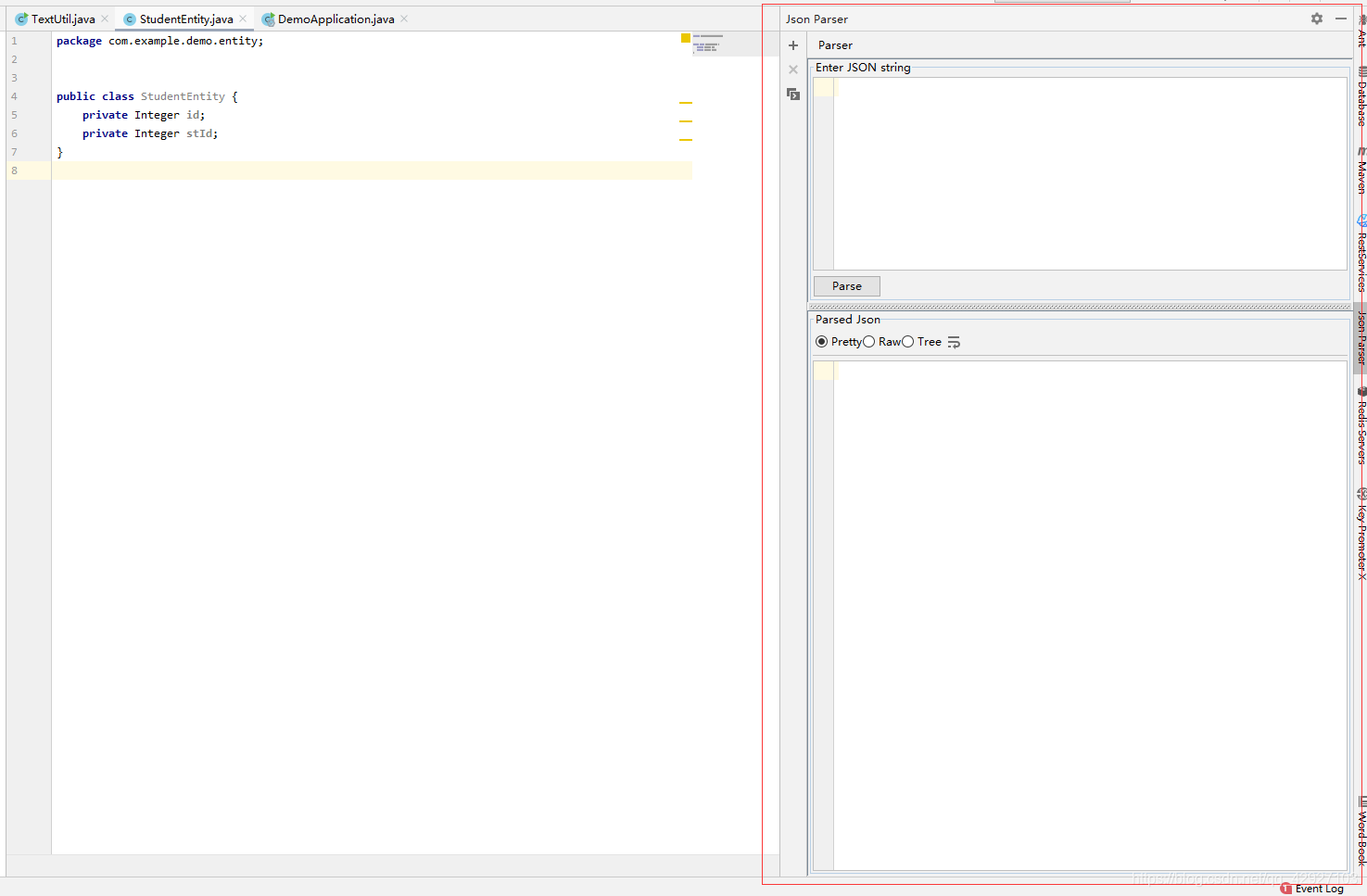Screen dimensions: 1367x896
Task: Toggle the Json Parser side tab
Action: tap(1361, 337)
